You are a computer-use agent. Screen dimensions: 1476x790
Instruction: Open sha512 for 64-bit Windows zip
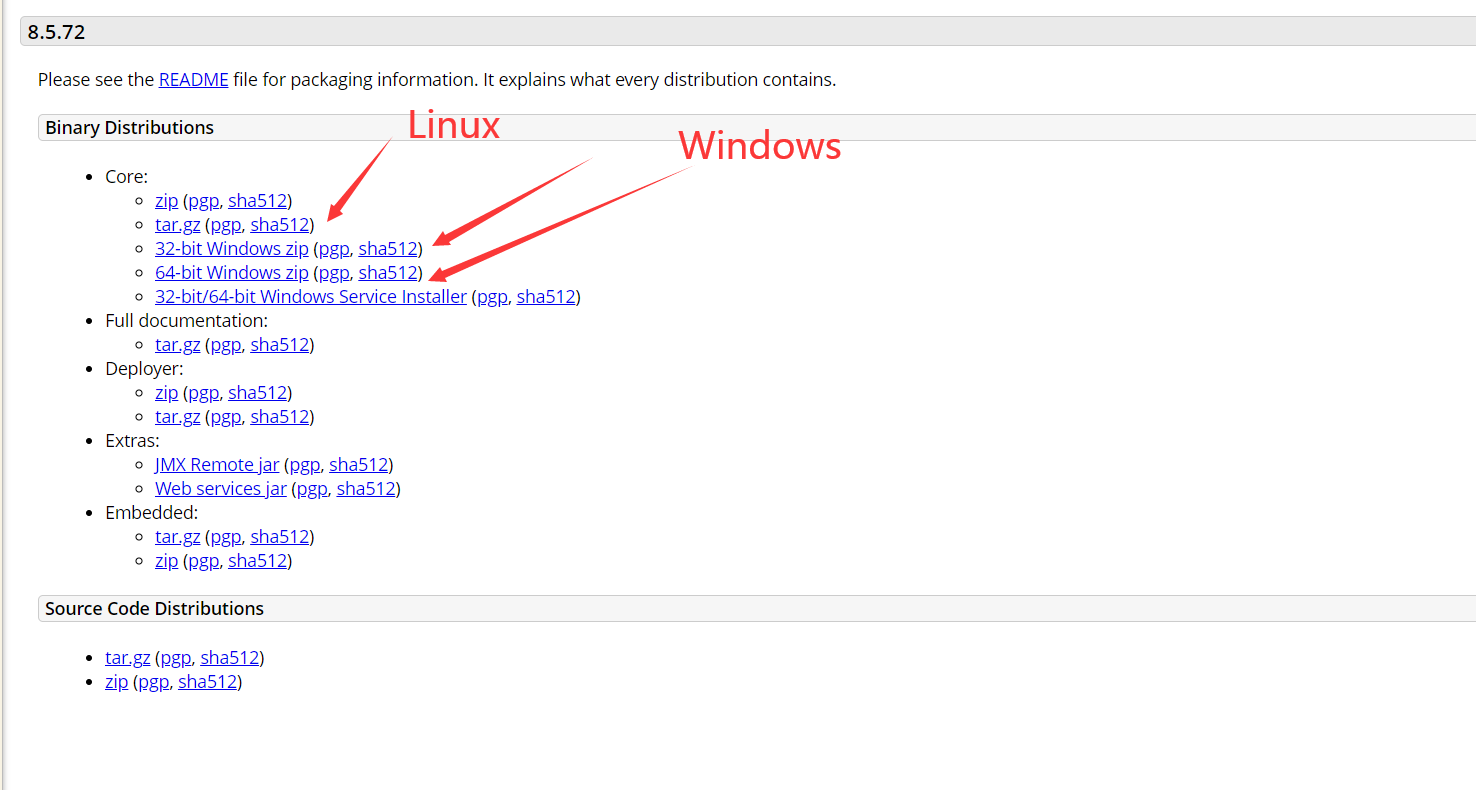click(387, 273)
